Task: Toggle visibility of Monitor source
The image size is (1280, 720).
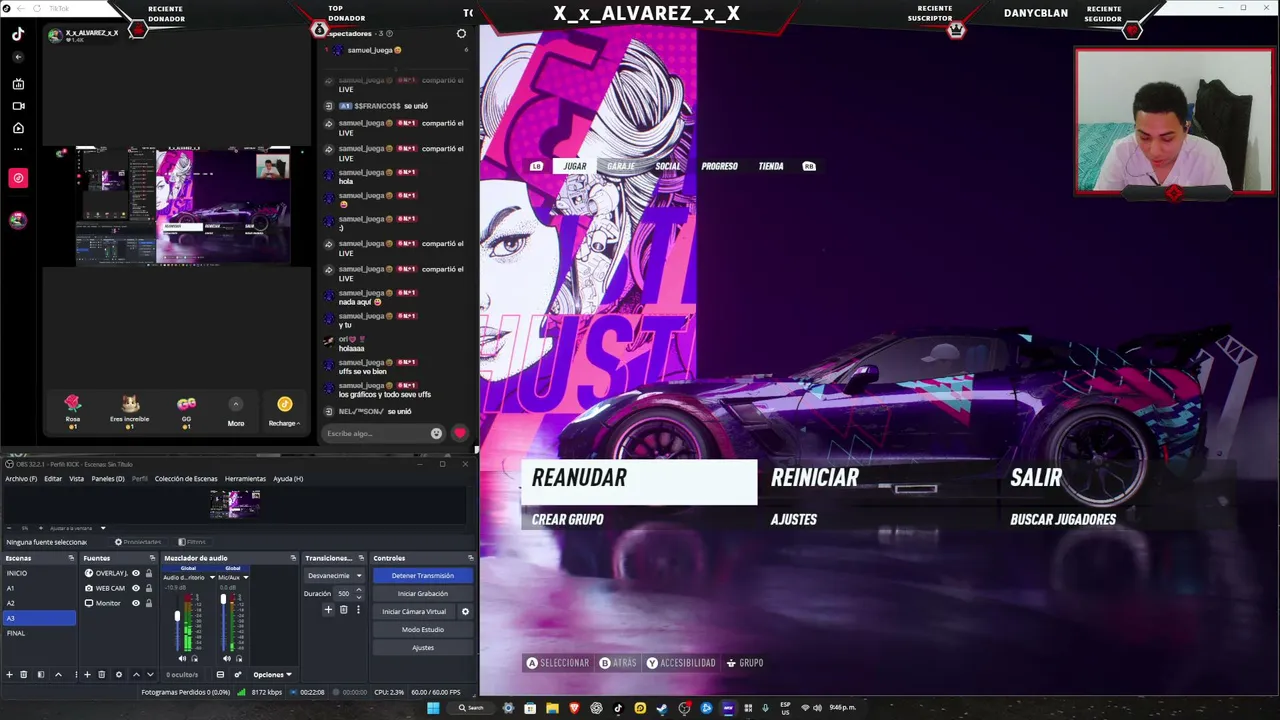Action: pyautogui.click(x=136, y=603)
